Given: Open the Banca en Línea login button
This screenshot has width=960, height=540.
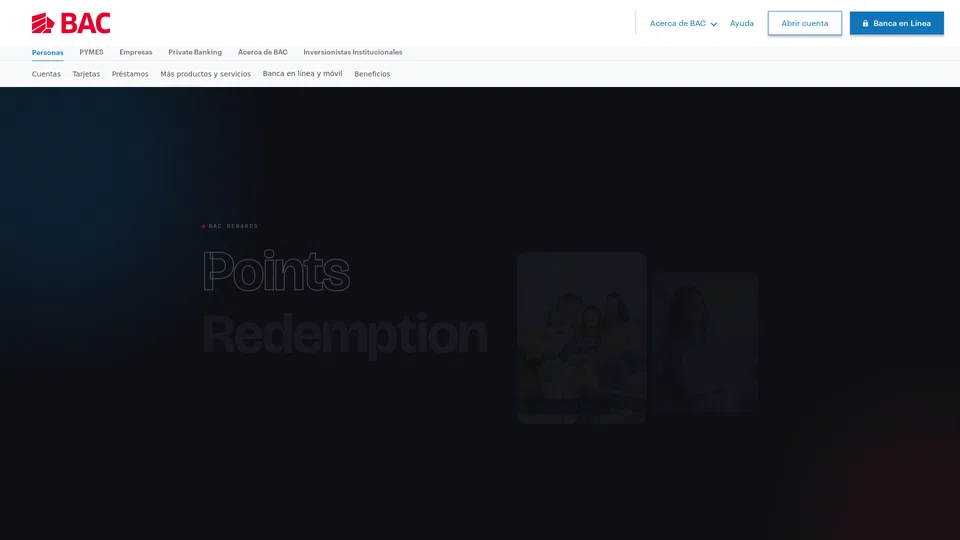Looking at the screenshot, I should tap(896, 23).
